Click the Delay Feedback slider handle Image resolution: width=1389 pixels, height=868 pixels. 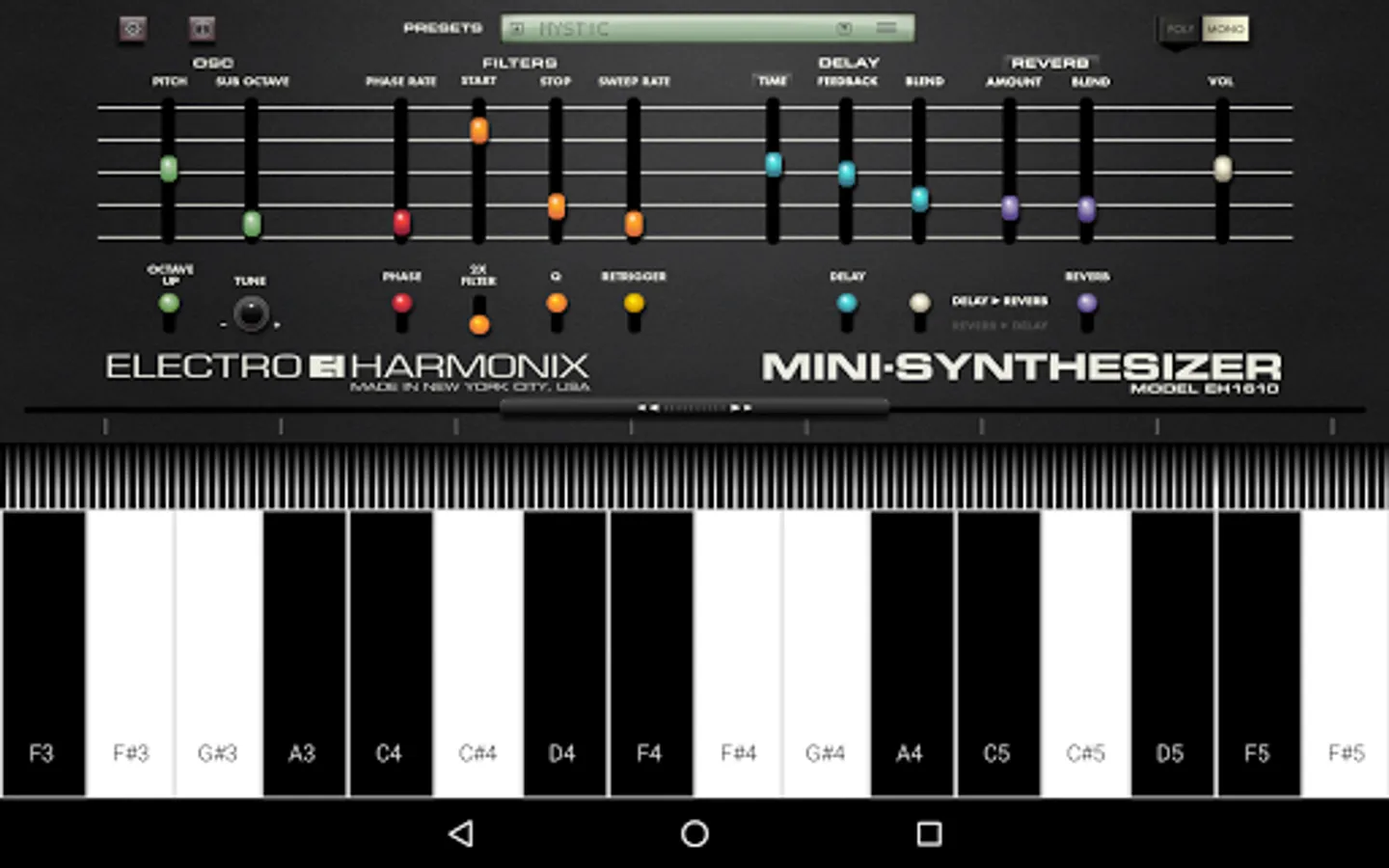coord(847,174)
